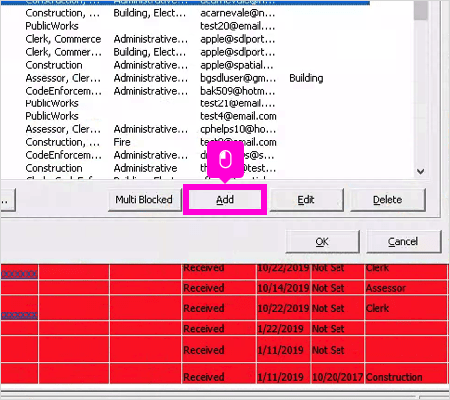Dismiss dialog with Cancel button
The width and height of the screenshot is (450, 400).
pos(403,242)
